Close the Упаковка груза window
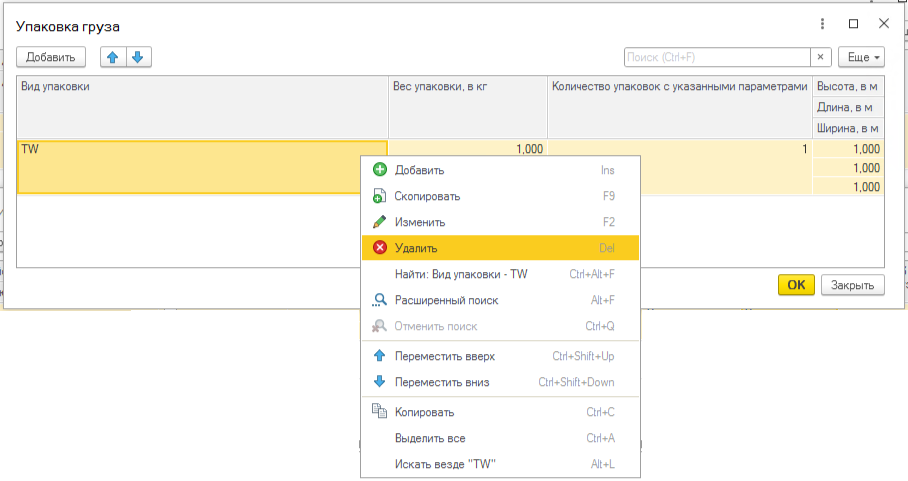 tap(884, 24)
